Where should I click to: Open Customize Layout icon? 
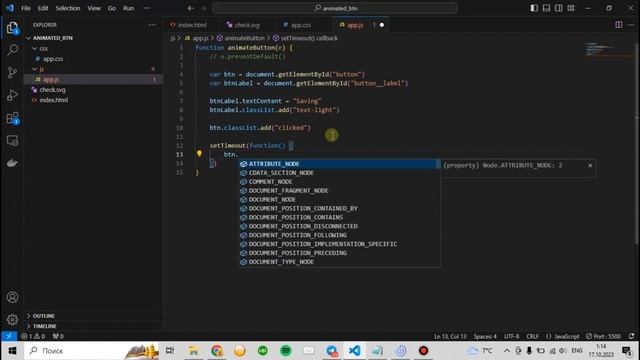(x=571, y=8)
